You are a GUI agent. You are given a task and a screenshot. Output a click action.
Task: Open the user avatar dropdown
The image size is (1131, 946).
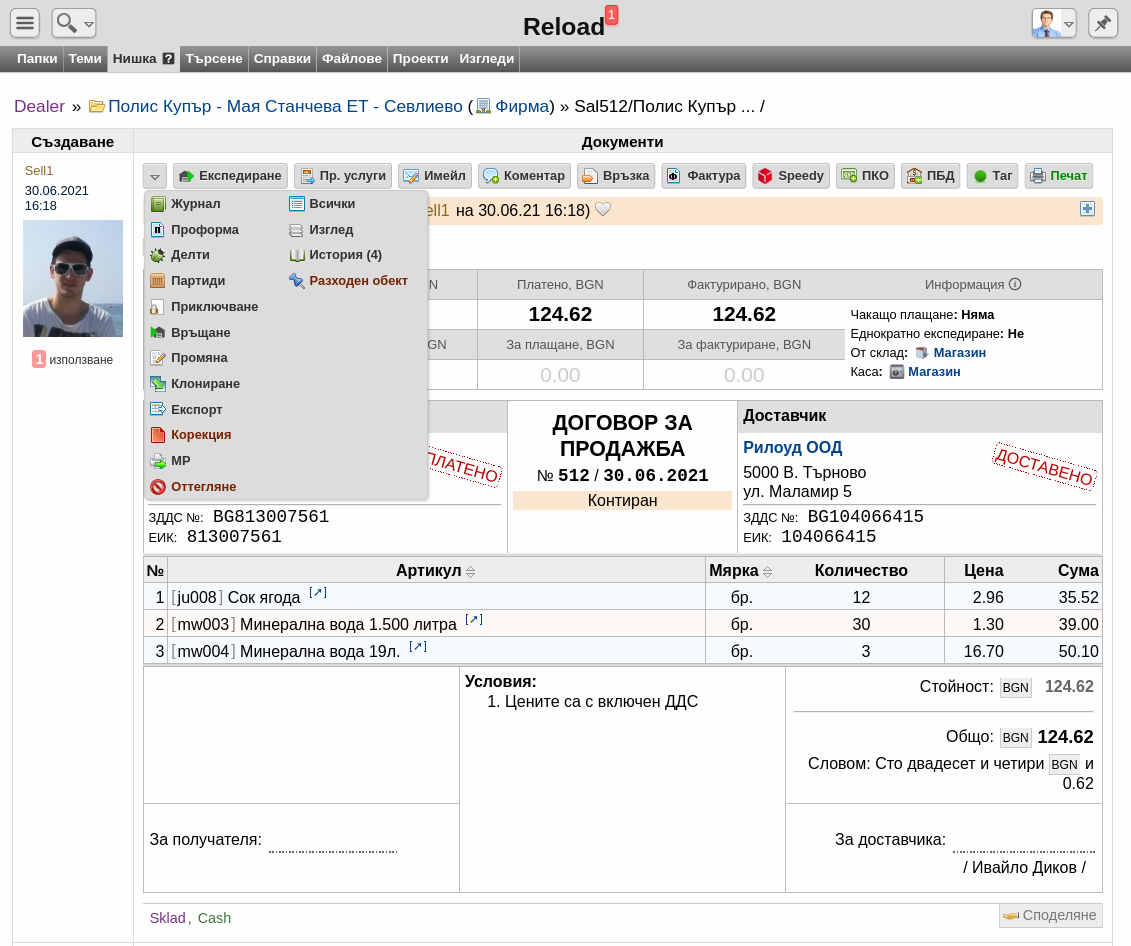(x=1054, y=23)
